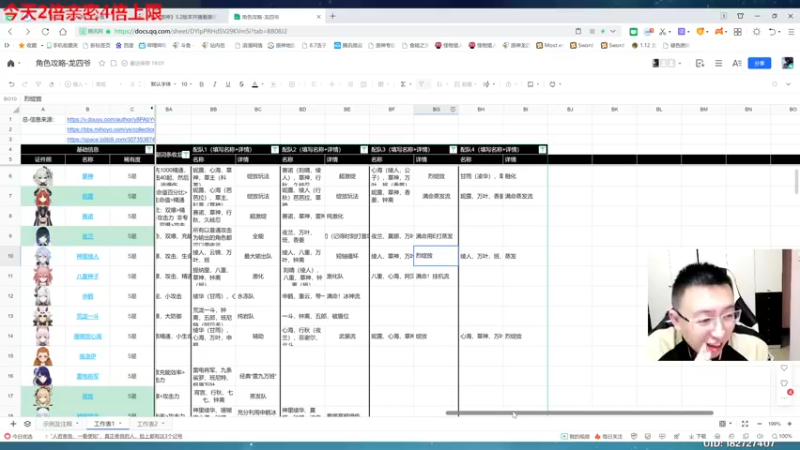Open the font color dropdown arrow
This screenshot has height=450, width=800.
point(262,84)
